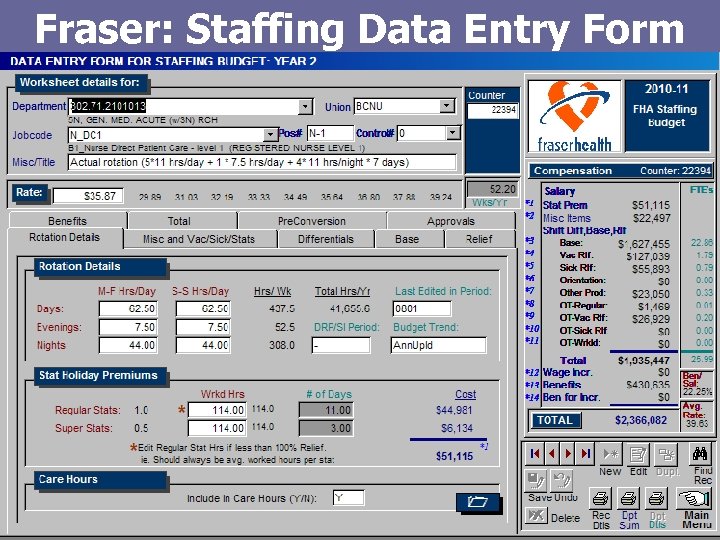Click the Save record icon

(x=535, y=480)
